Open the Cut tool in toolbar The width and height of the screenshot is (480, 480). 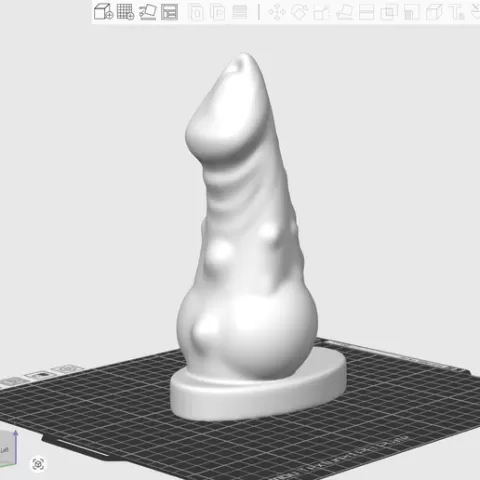[366, 12]
